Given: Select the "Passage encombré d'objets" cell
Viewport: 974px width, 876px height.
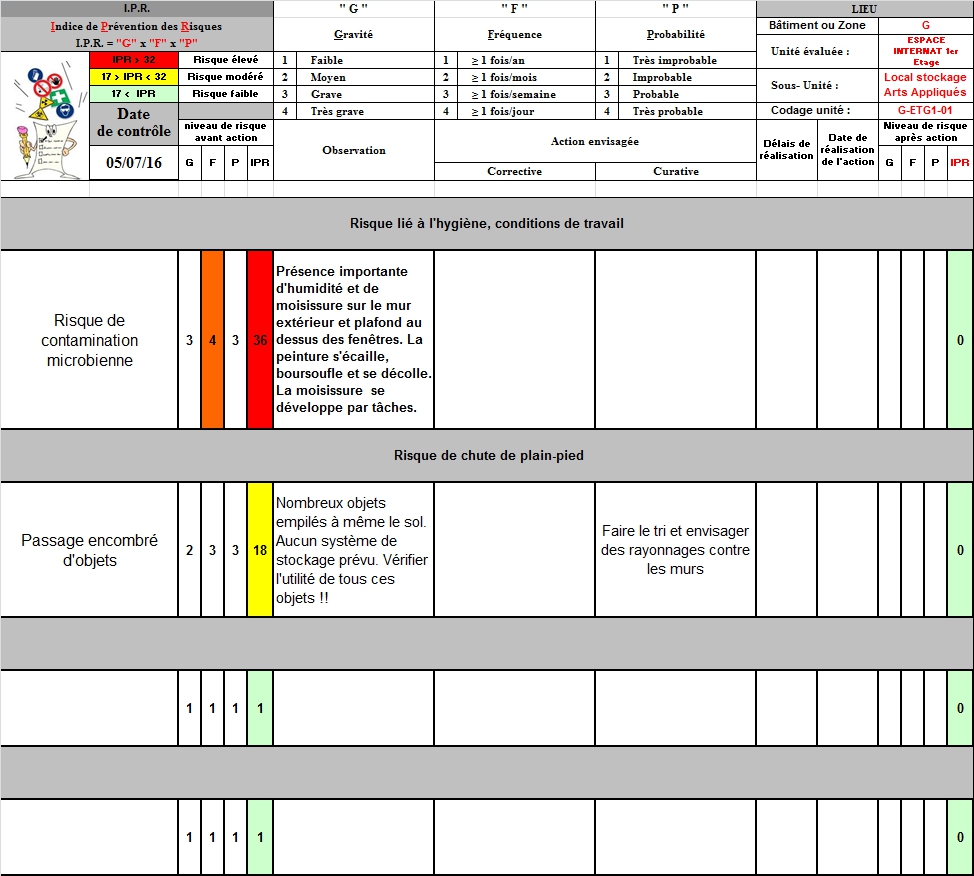Looking at the screenshot, I should tap(89, 550).
